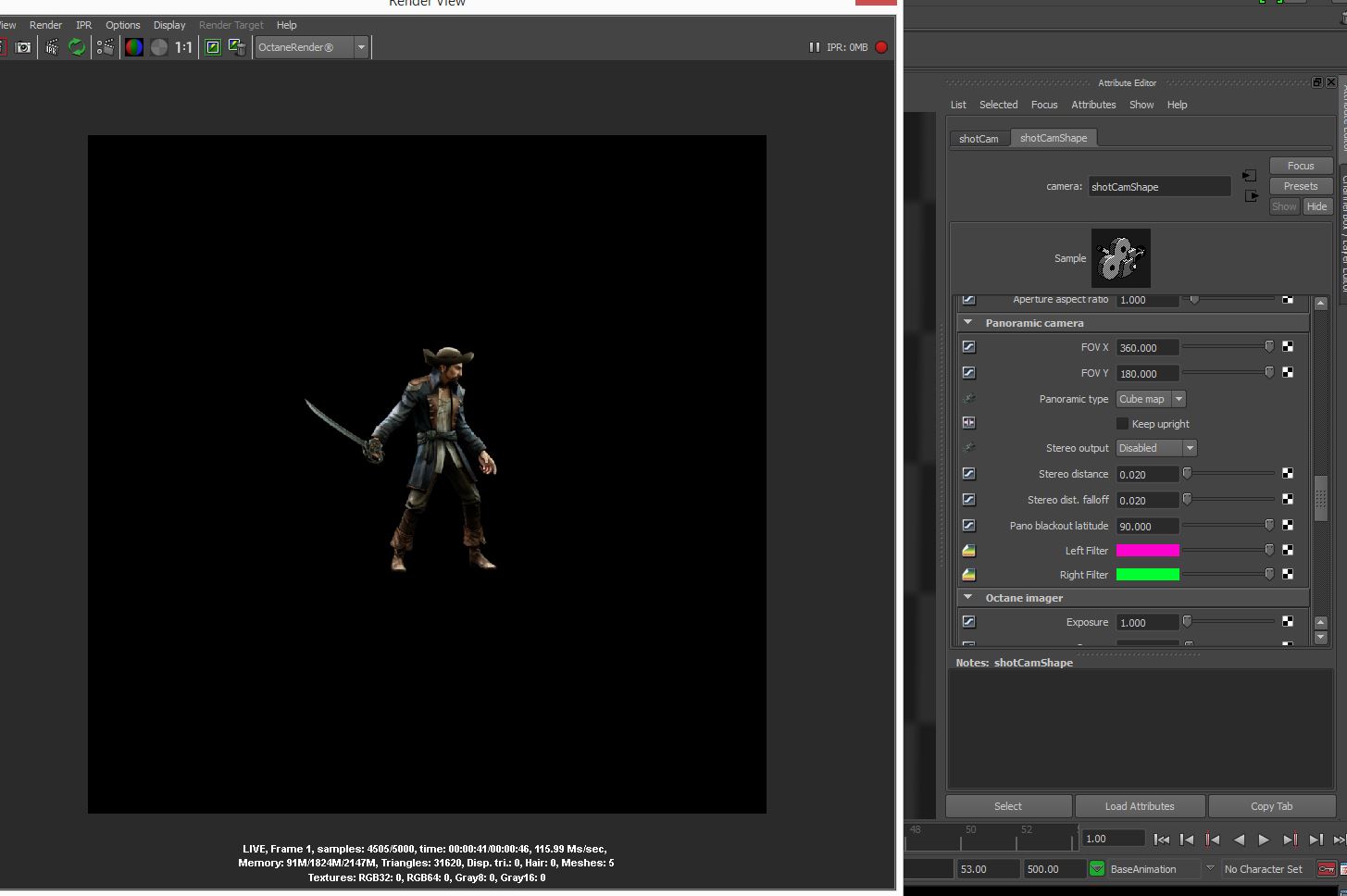Click the Presets button
The image size is (1347, 896).
tap(1300, 186)
